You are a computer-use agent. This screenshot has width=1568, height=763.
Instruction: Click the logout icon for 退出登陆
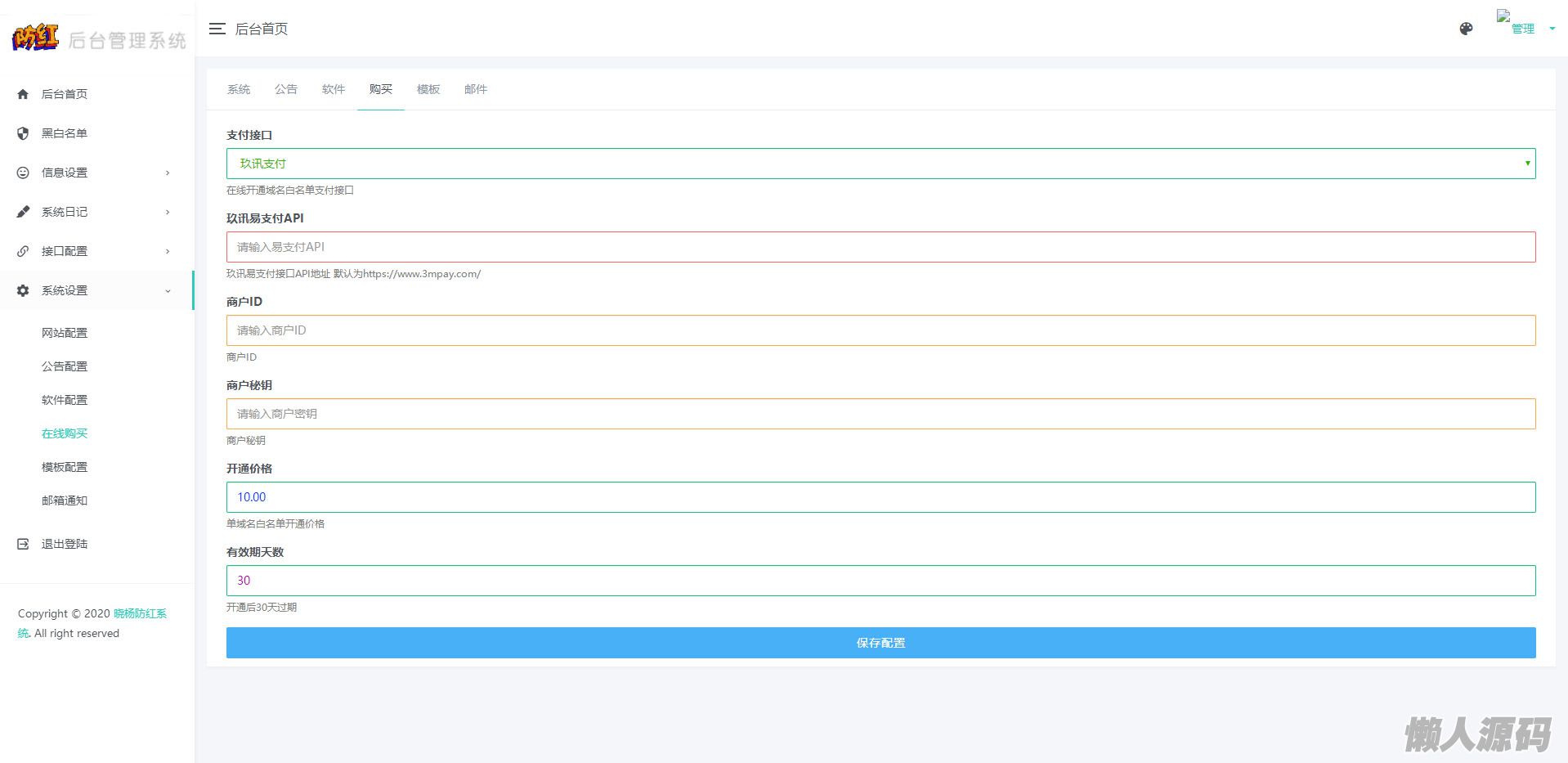(23, 544)
